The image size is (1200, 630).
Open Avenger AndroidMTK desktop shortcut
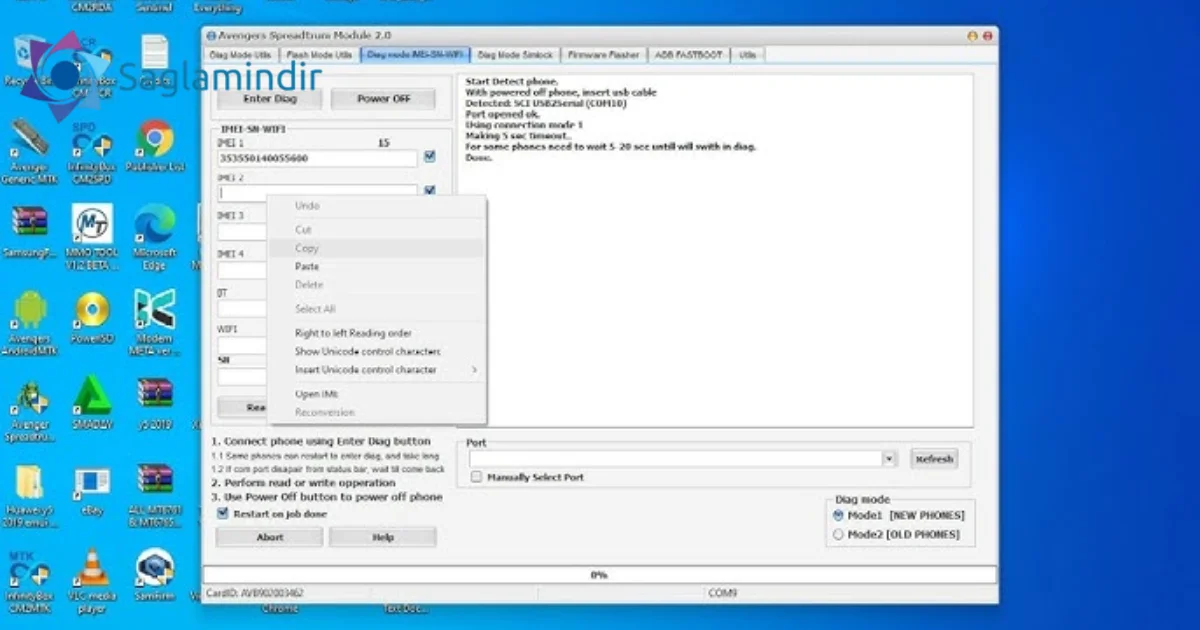pyautogui.click(x=30, y=323)
